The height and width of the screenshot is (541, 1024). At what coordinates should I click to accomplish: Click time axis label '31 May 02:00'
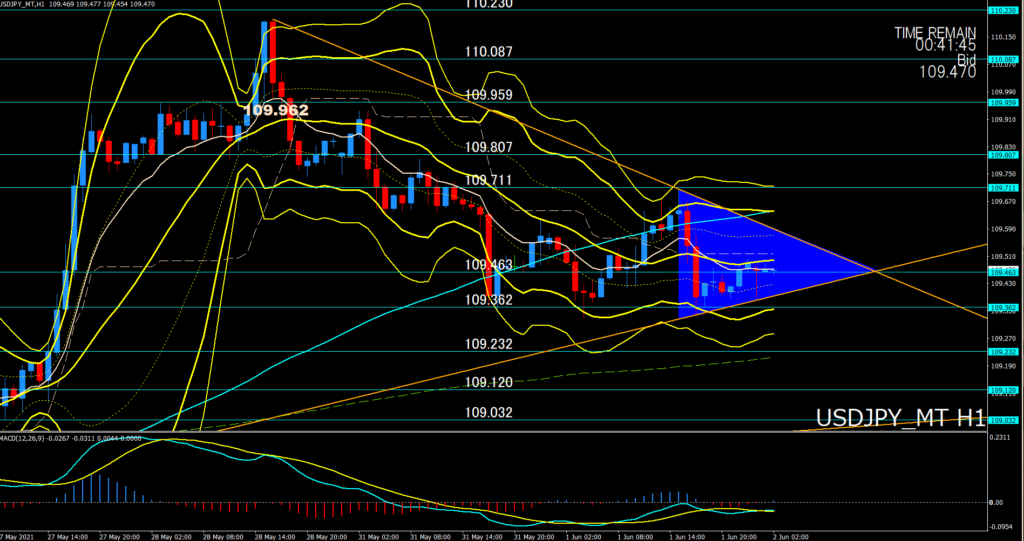[x=377, y=536]
